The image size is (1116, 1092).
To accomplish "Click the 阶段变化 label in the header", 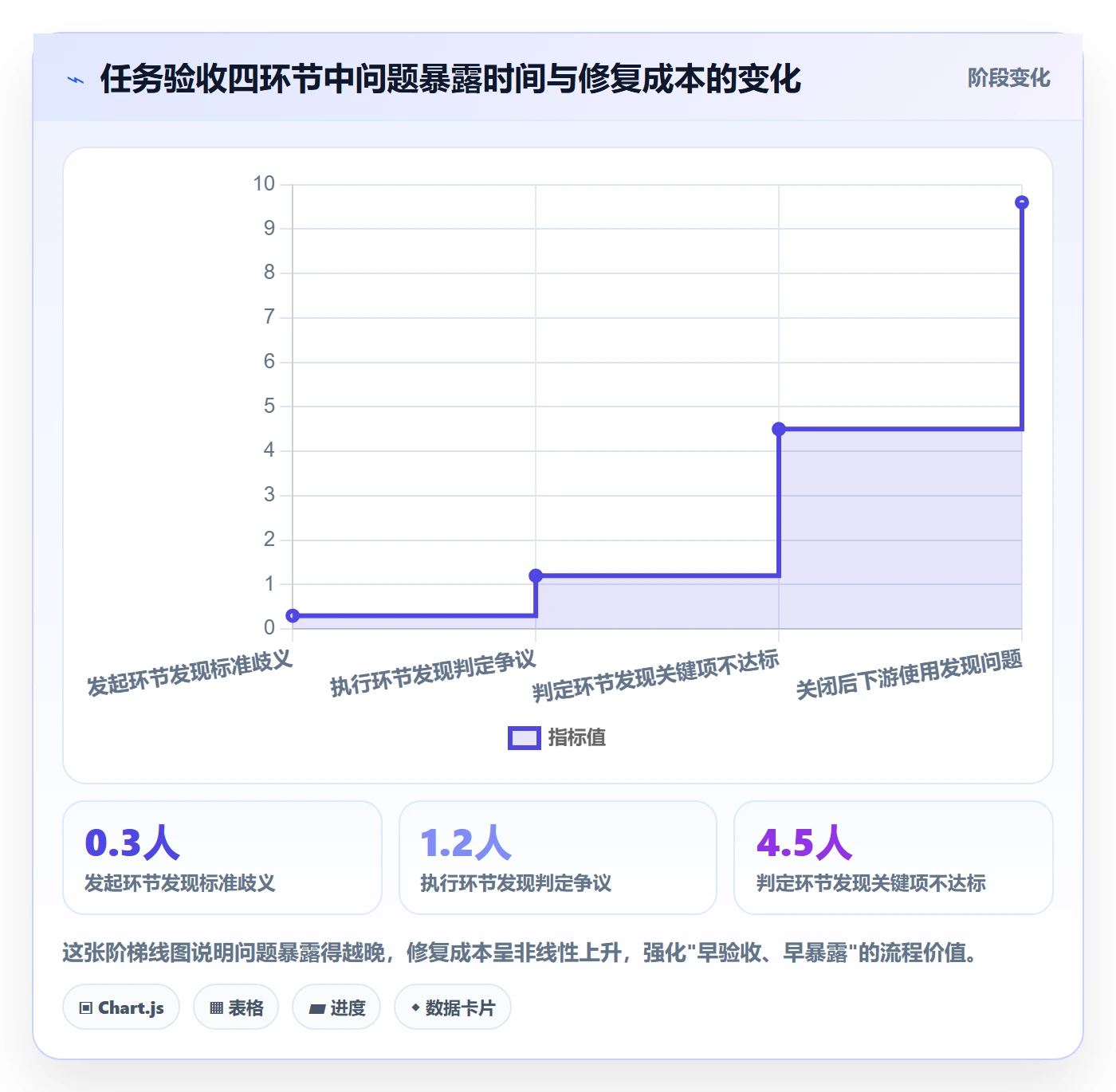I will (1008, 78).
